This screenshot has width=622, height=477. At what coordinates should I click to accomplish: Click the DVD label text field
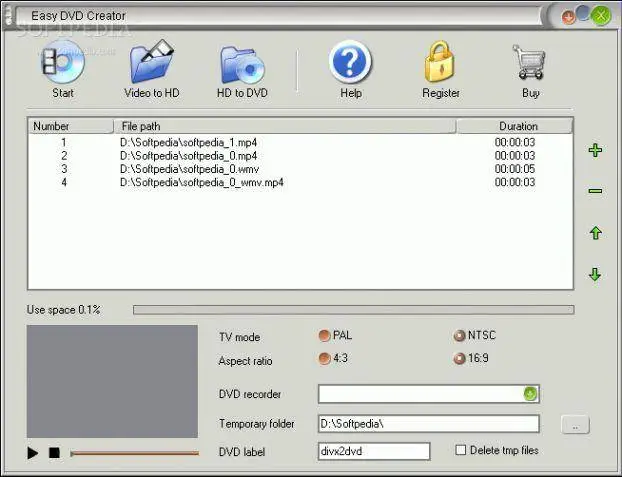(x=374, y=451)
